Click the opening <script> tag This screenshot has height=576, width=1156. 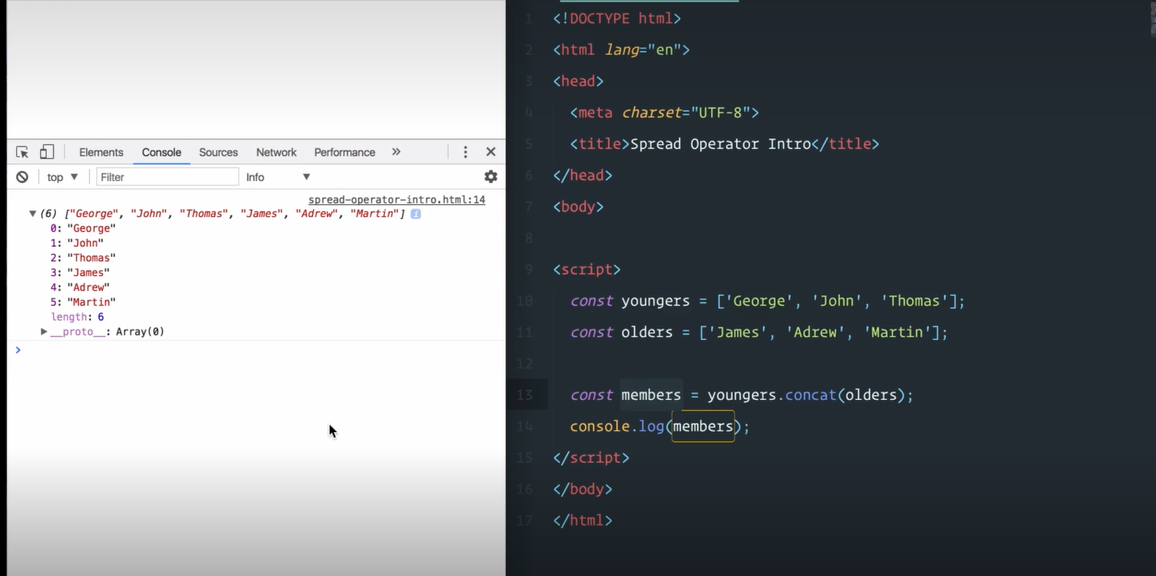587,270
